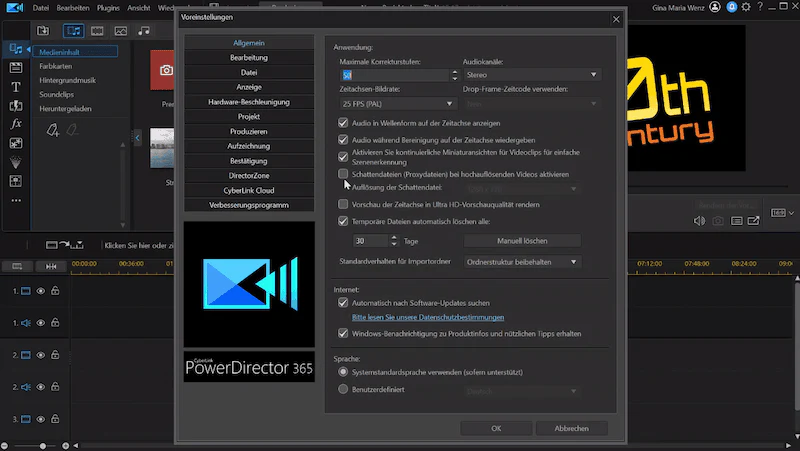Enable Schattendateien (Proxydateien) checkbox
The height and width of the screenshot is (451, 800).
pos(343,174)
